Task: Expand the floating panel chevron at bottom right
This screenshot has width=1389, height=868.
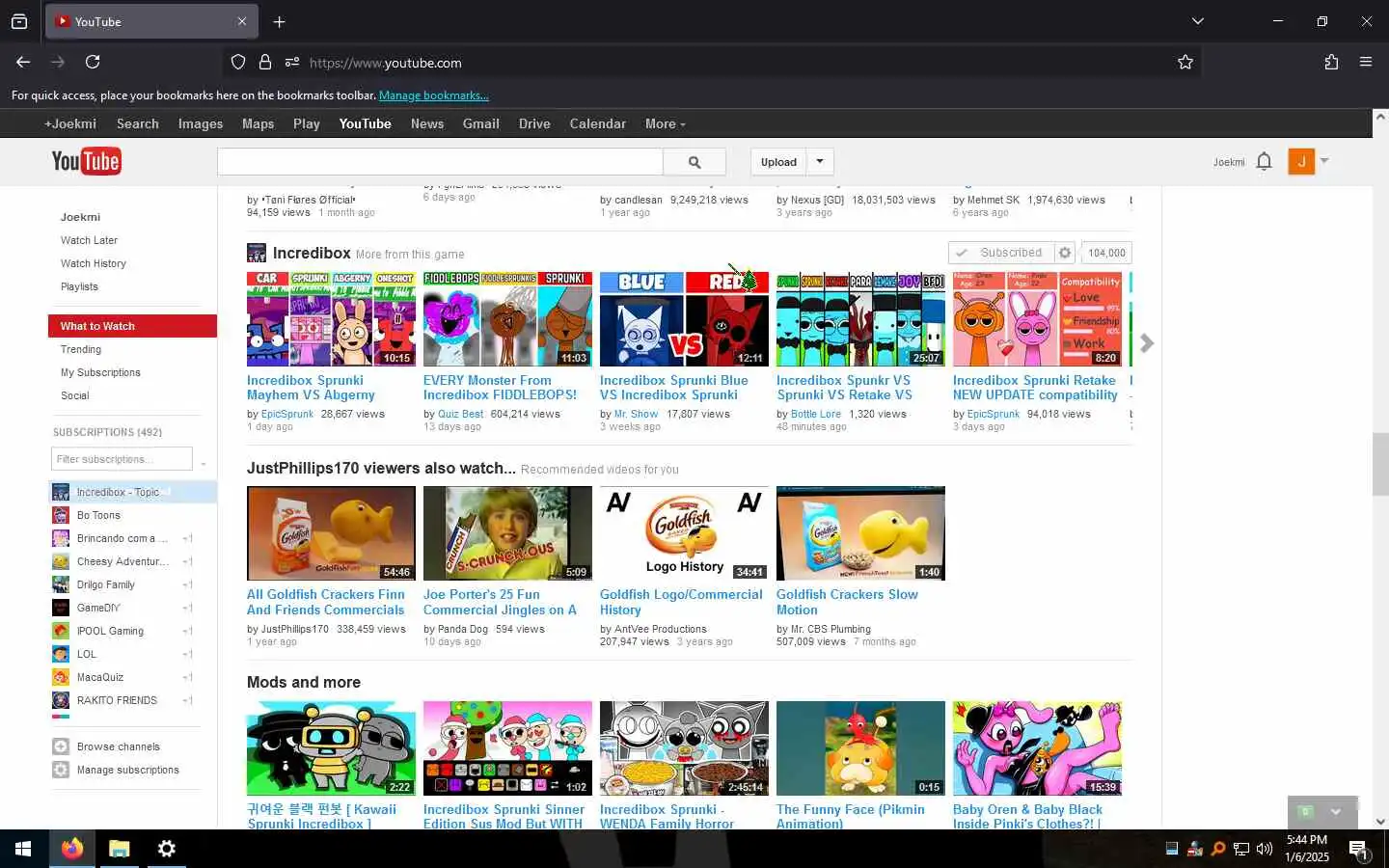Action: pyautogui.click(x=1336, y=812)
